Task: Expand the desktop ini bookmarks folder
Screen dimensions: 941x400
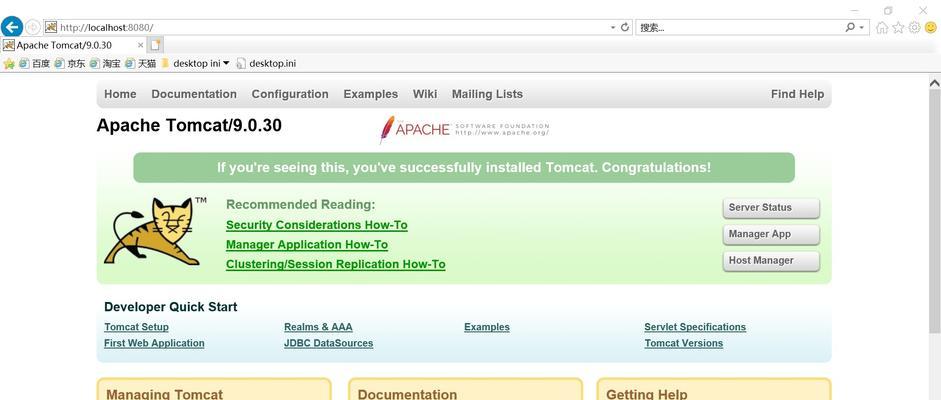Action: [x=195, y=64]
